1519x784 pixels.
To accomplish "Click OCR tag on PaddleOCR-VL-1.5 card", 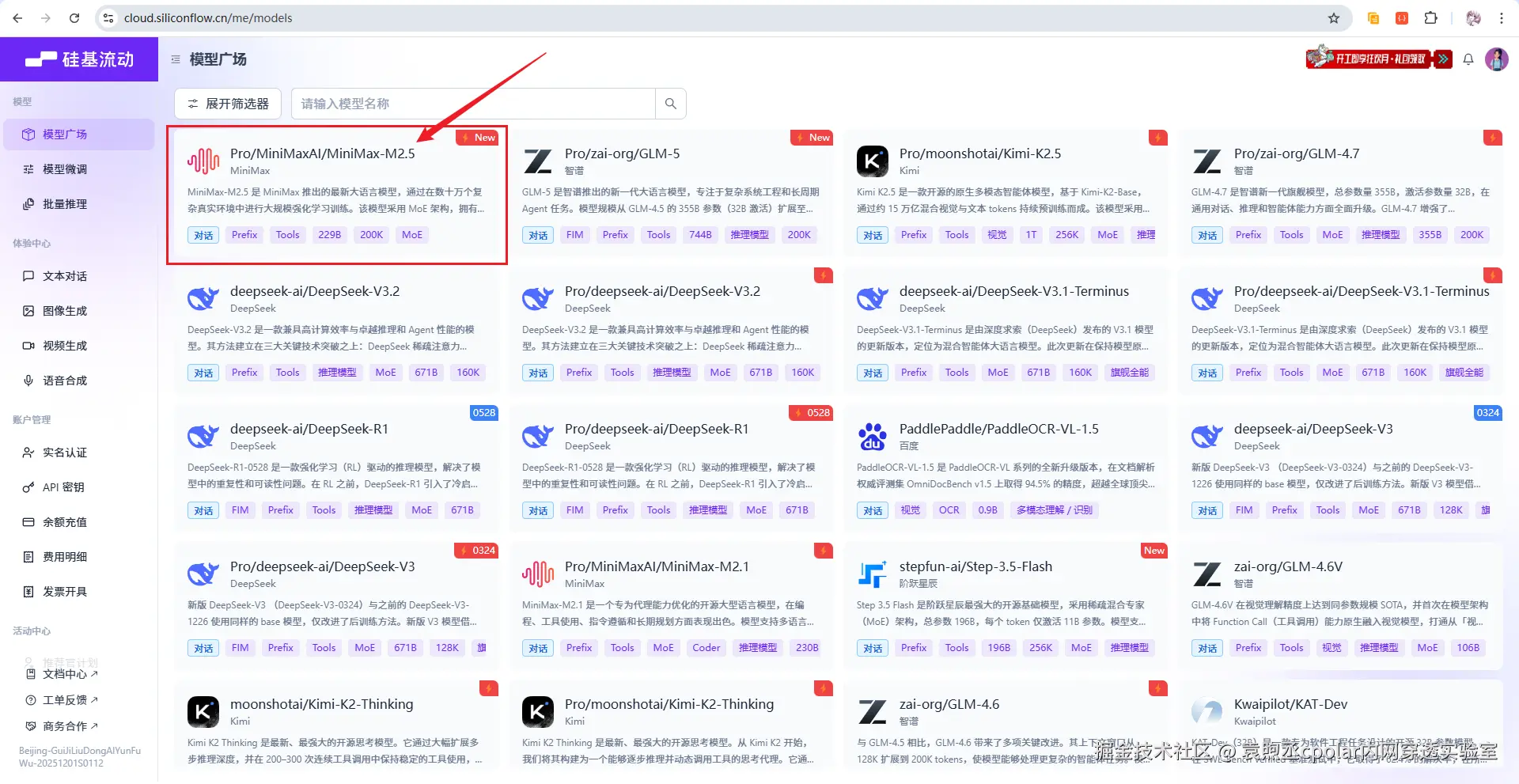I will click(949, 510).
